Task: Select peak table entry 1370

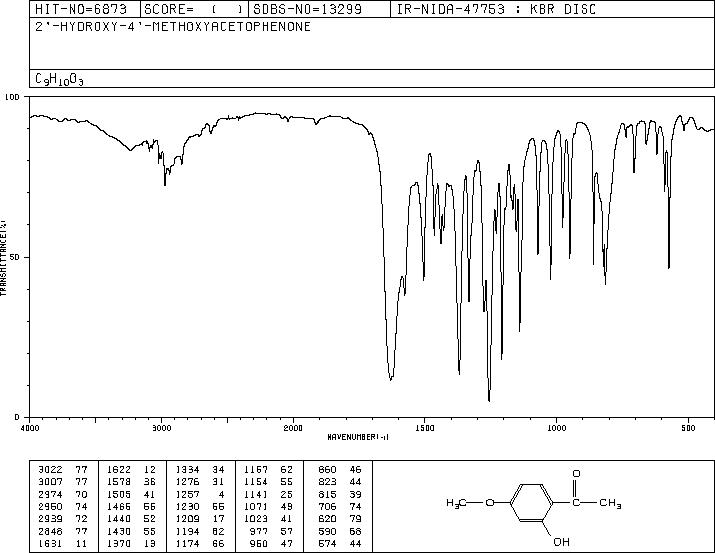Action: [x=131, y=543]
